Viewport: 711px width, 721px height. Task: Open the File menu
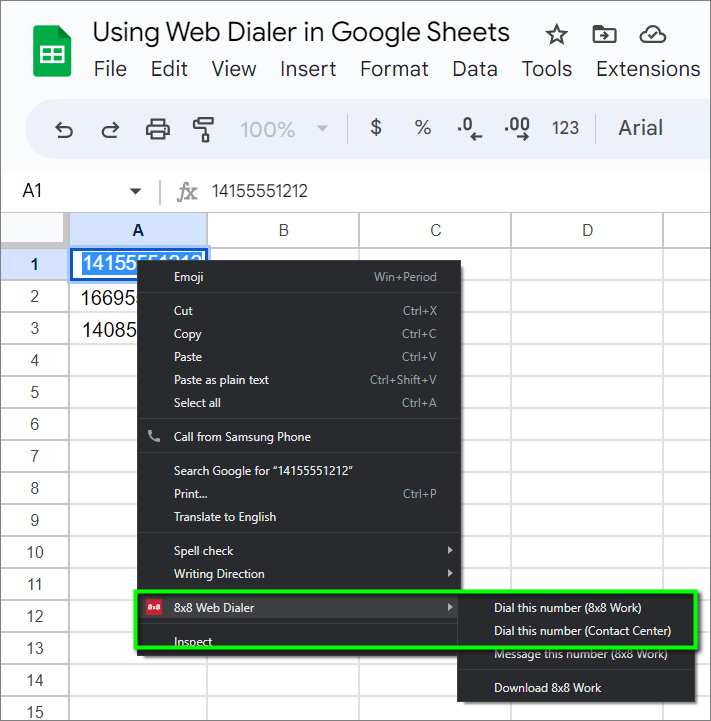[x=110, y=69]
